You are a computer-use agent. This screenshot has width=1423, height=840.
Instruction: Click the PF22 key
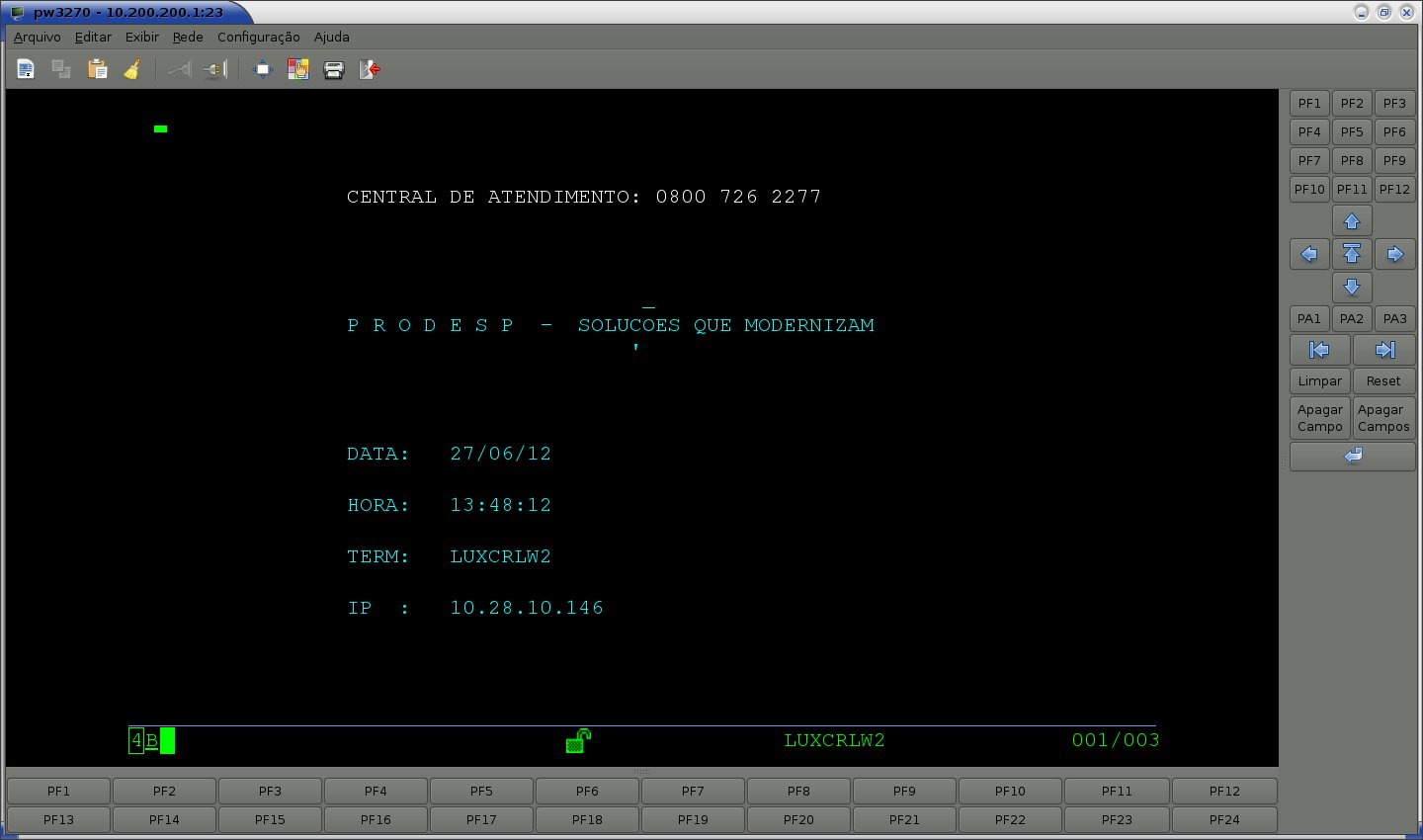pyautogui.click(x=1010, y=819)
